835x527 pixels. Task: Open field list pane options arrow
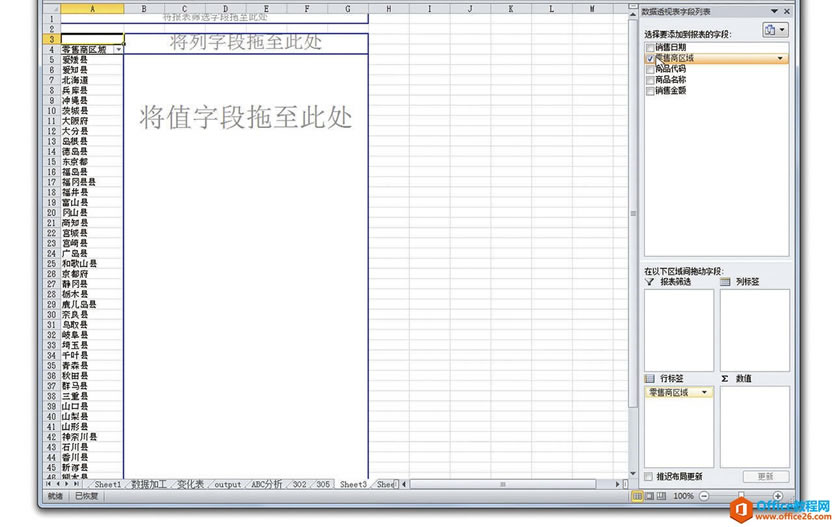point(774,11)
